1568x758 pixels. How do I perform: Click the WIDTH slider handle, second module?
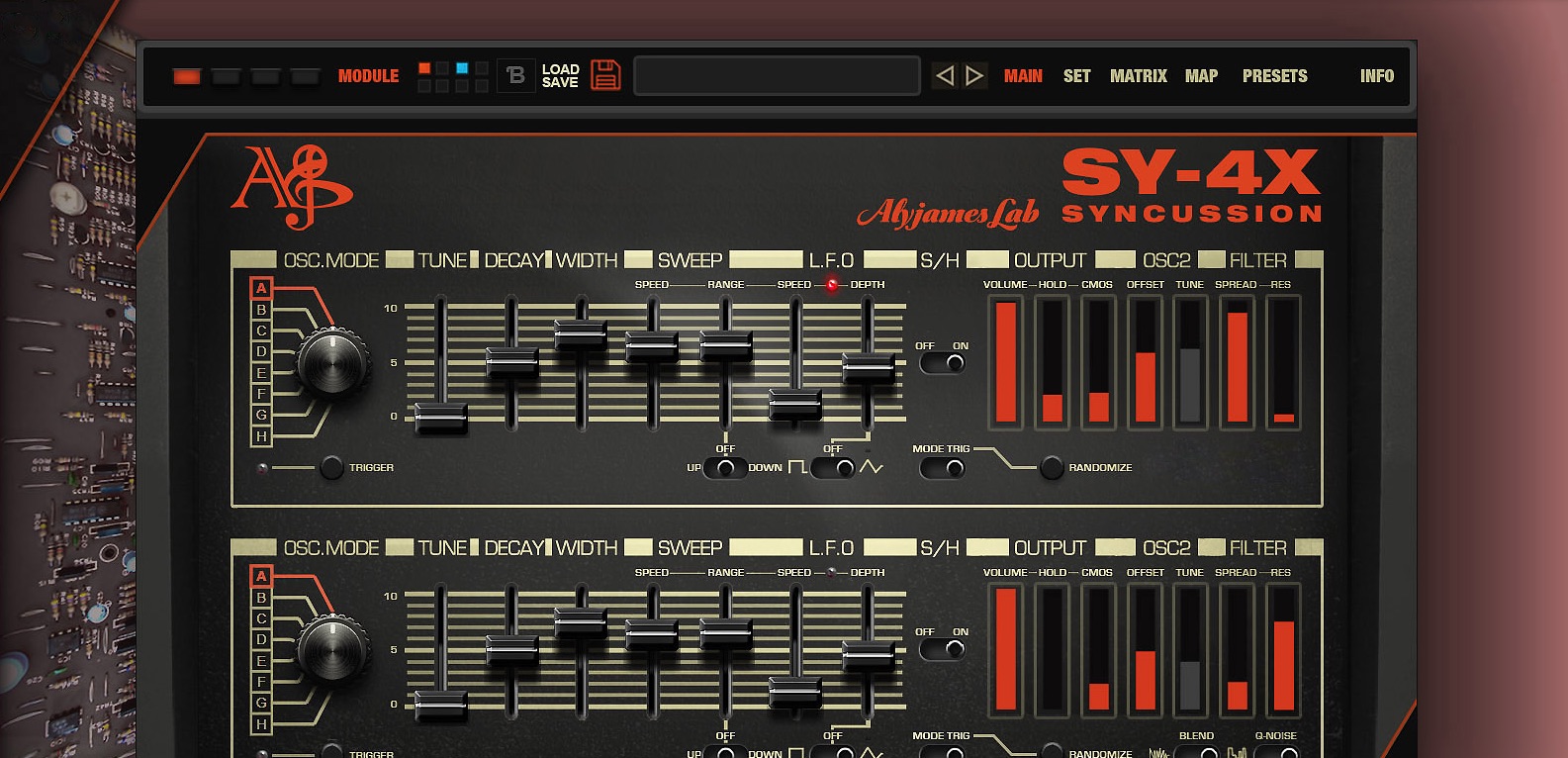coord(582,622)
